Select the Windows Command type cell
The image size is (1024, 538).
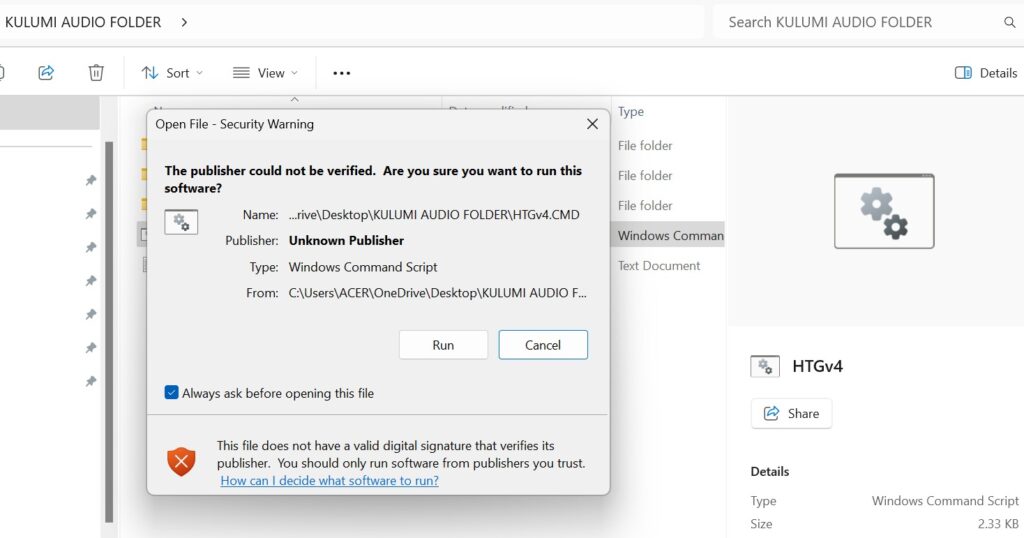click(670, 236)
